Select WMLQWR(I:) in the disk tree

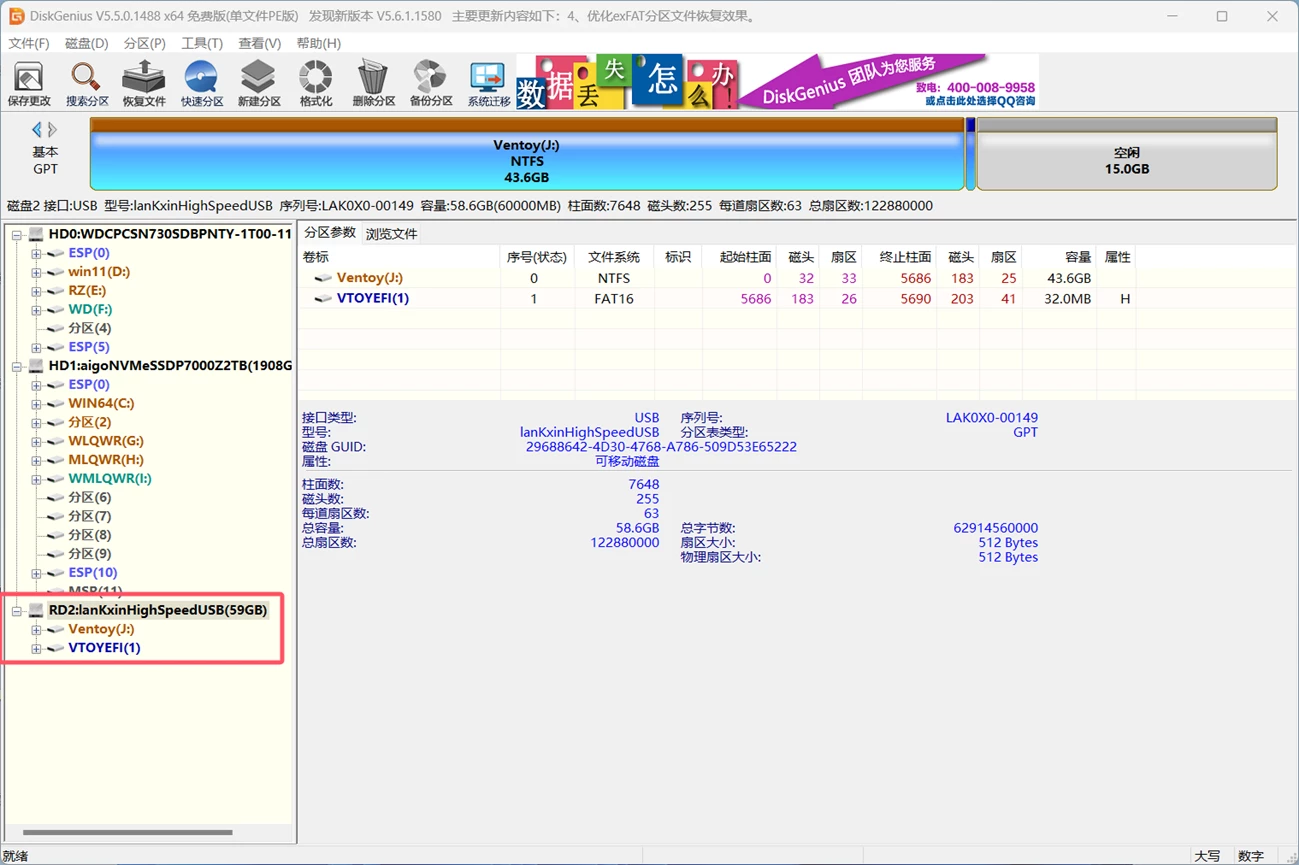(110, 479)
